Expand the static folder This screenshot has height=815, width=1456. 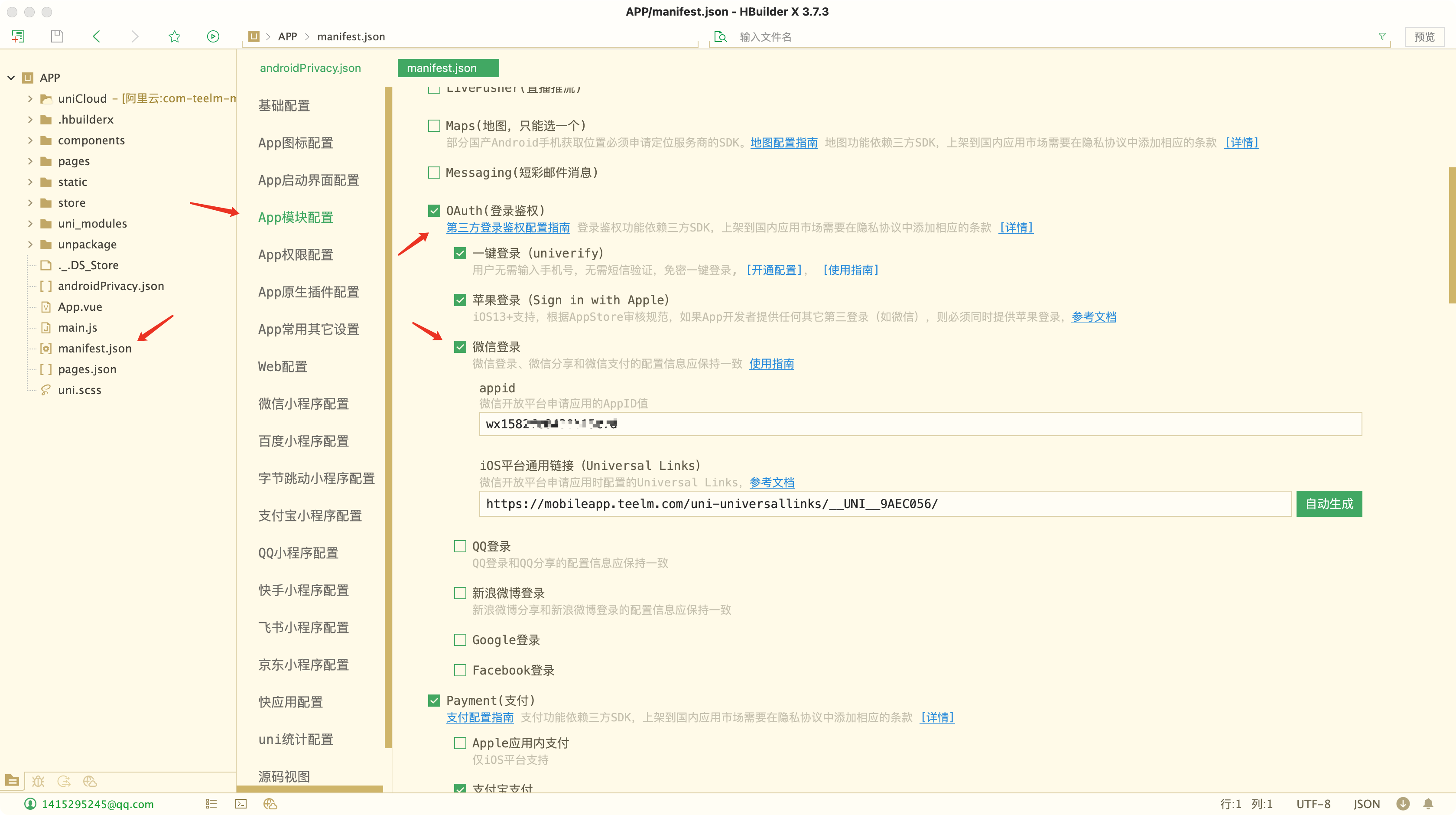[x=30, y=182]
